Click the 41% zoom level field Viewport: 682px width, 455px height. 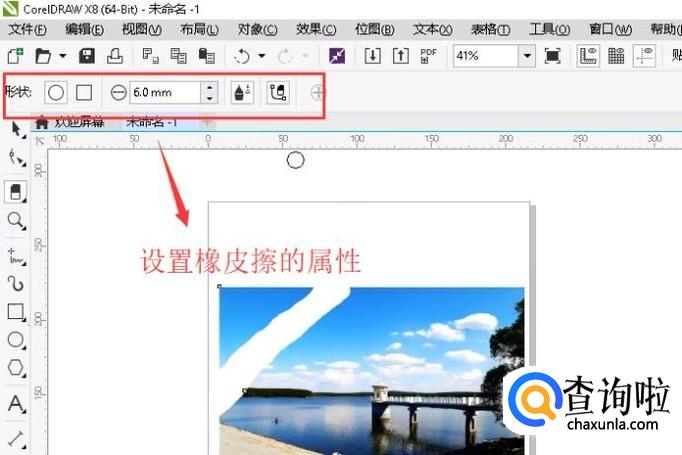pos(485,56)
